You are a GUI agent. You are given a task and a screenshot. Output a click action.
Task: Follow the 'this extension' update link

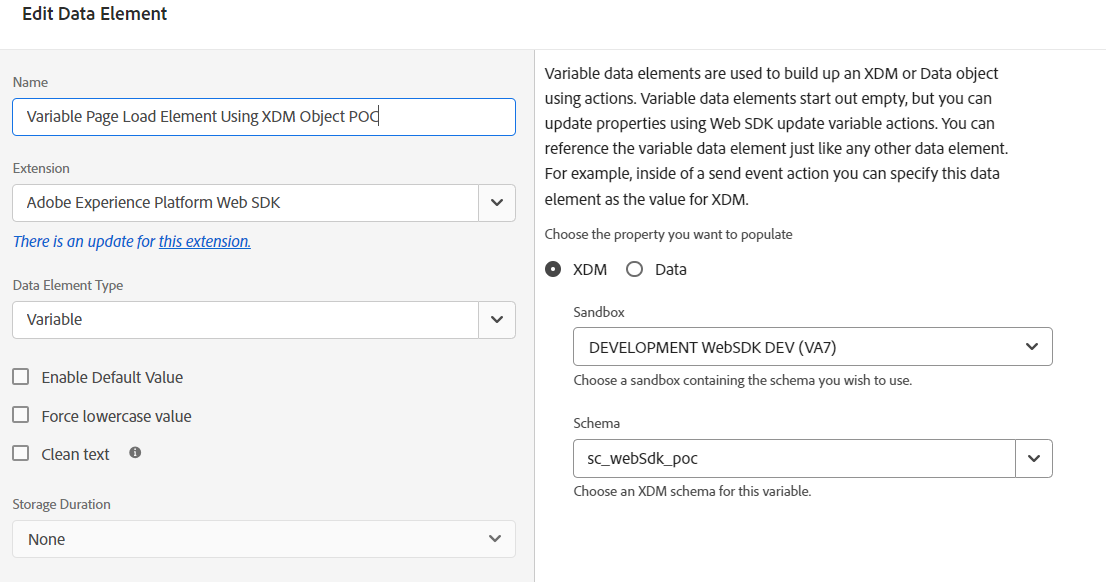204,241
